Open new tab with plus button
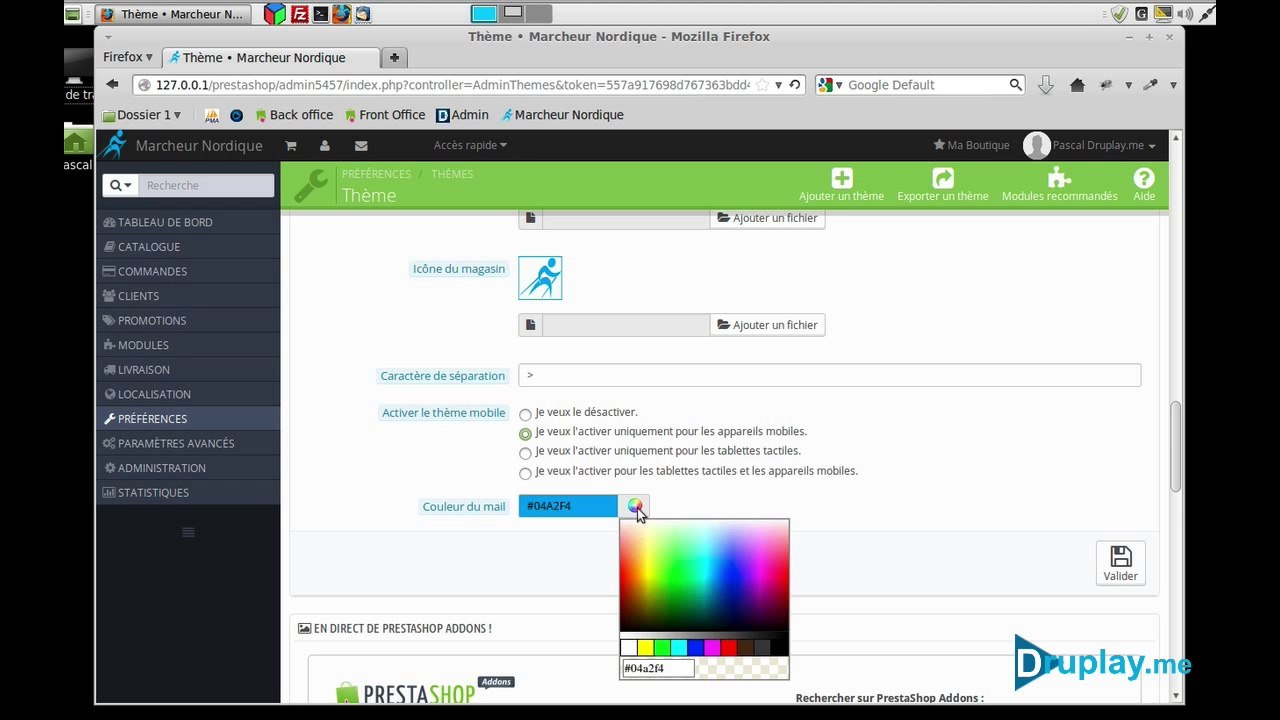This screenshot has height=720, width=1280. (x=394, y=57)
